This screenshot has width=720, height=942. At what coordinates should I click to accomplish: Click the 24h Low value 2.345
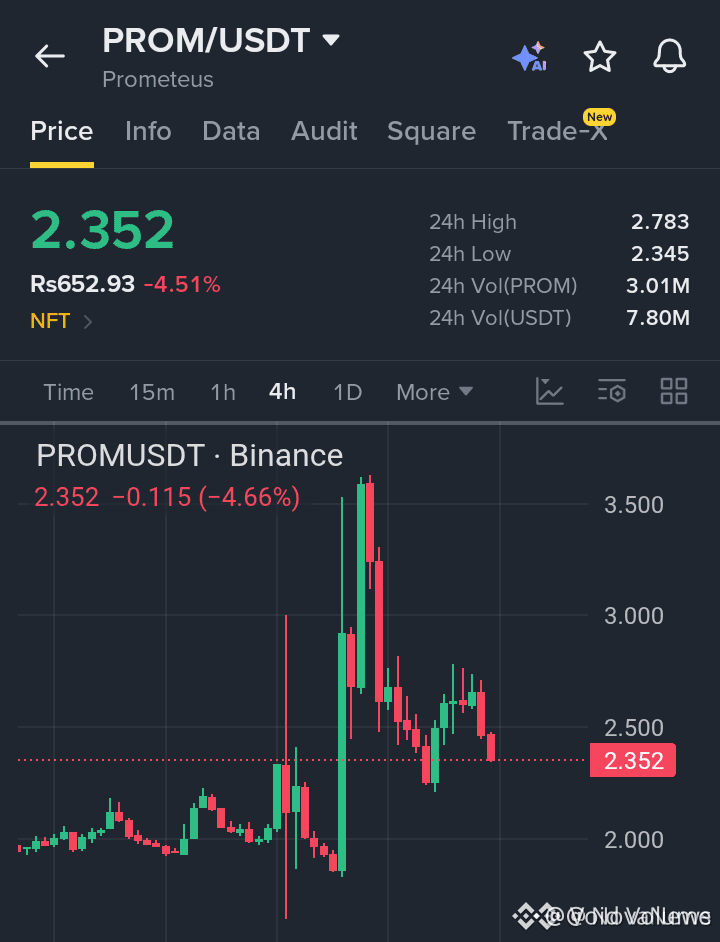(x=660, y=254)
